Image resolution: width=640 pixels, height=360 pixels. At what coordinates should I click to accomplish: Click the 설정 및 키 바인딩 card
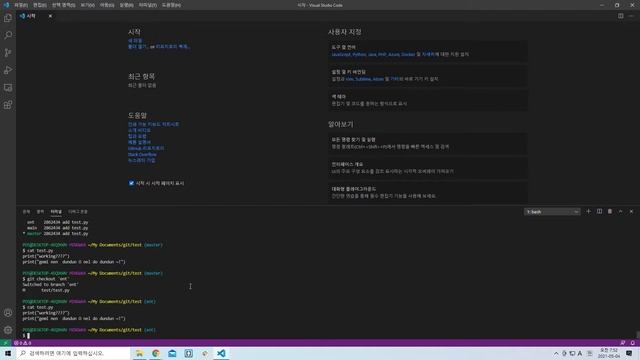(428, 76)
